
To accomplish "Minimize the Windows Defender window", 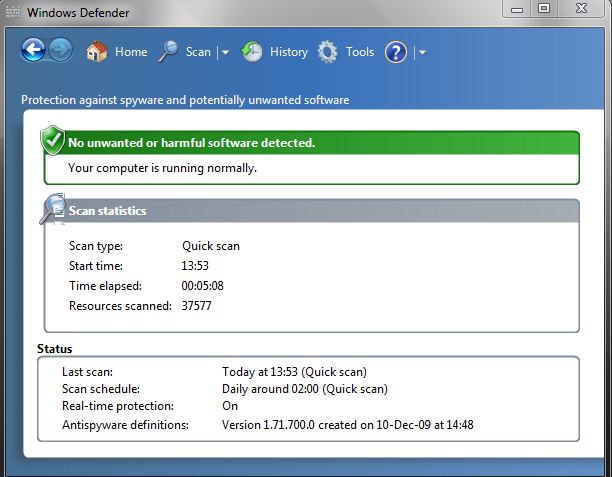I will pyautogui.click(x=517, y=9).
